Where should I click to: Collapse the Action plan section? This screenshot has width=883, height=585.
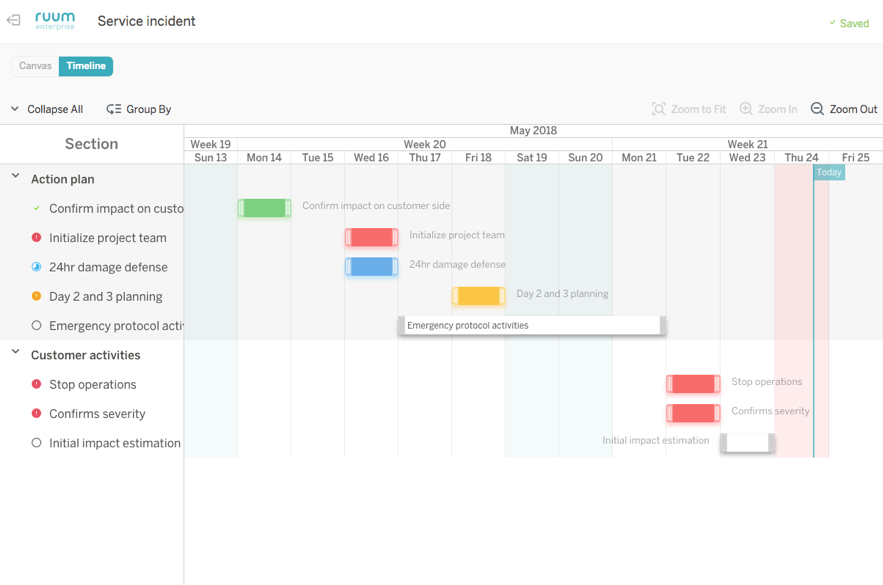pyautogui.click(x=14, y=179)
